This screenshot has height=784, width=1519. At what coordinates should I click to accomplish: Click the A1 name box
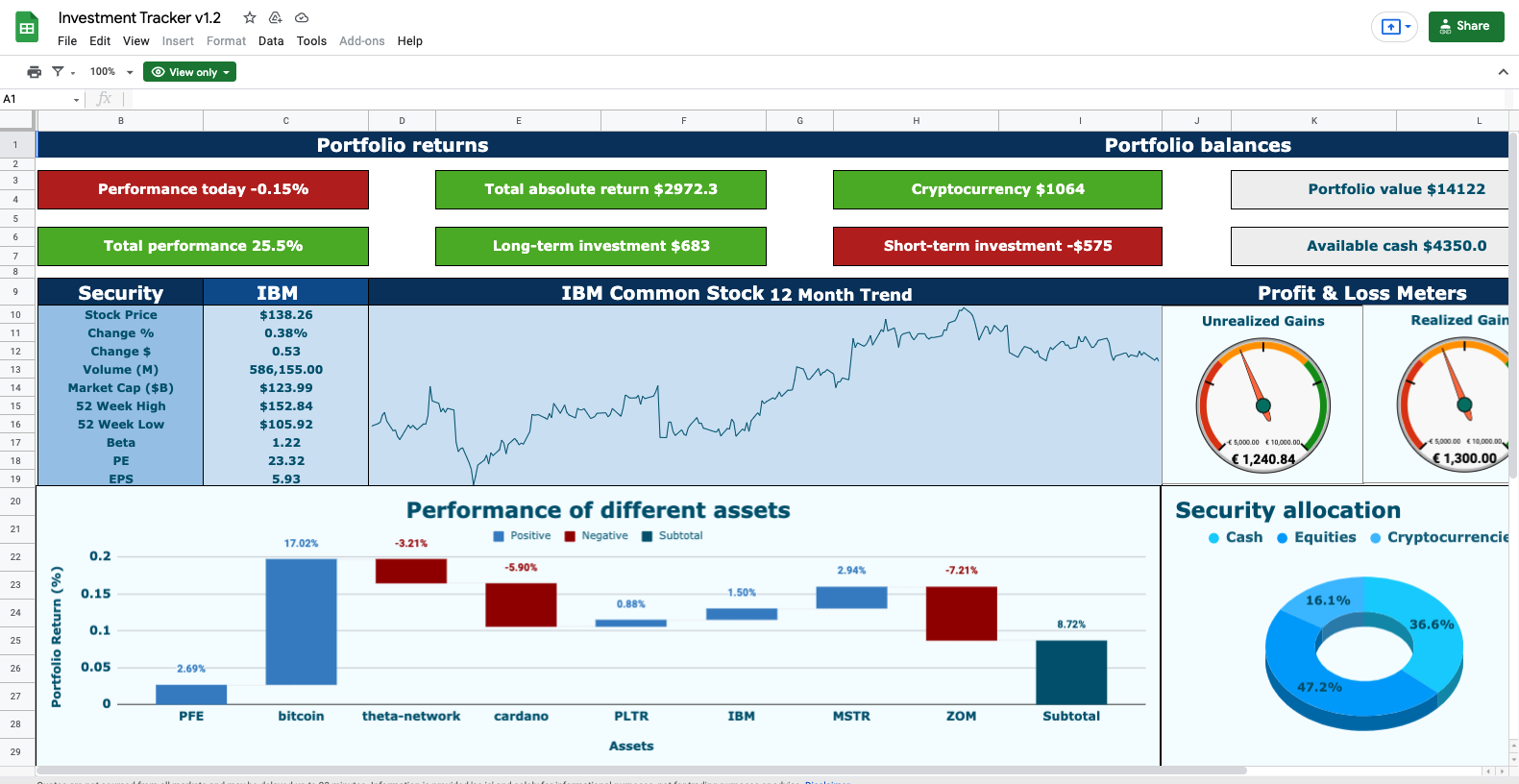[x=37, y=99]
